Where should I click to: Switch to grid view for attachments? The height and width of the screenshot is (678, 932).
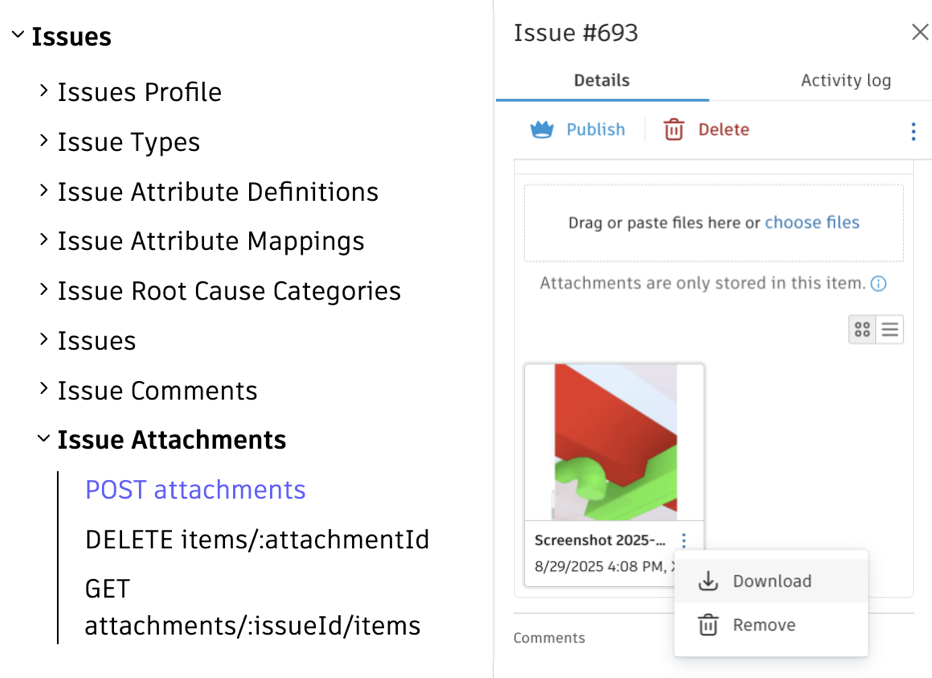862,329
